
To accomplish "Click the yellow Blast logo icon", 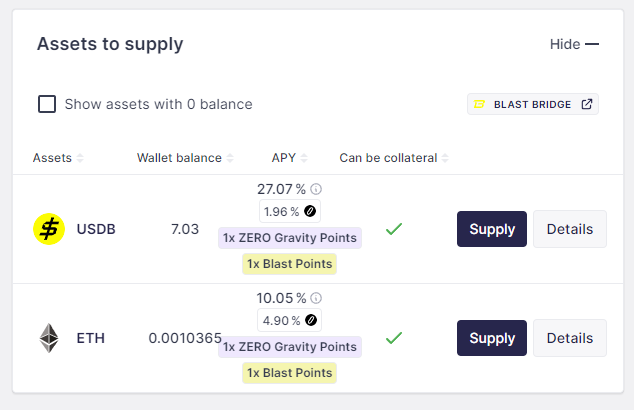I will 479,104.
